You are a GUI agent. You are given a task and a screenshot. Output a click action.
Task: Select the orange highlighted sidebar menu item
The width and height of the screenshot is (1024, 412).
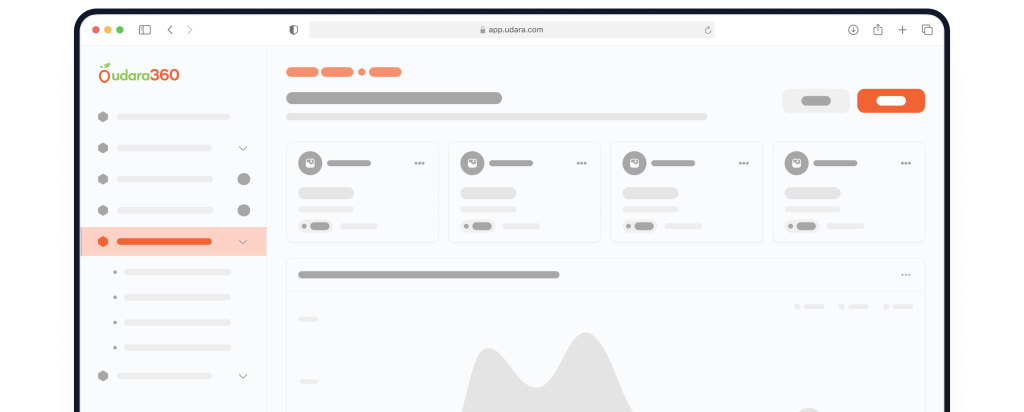click(173, 242)
